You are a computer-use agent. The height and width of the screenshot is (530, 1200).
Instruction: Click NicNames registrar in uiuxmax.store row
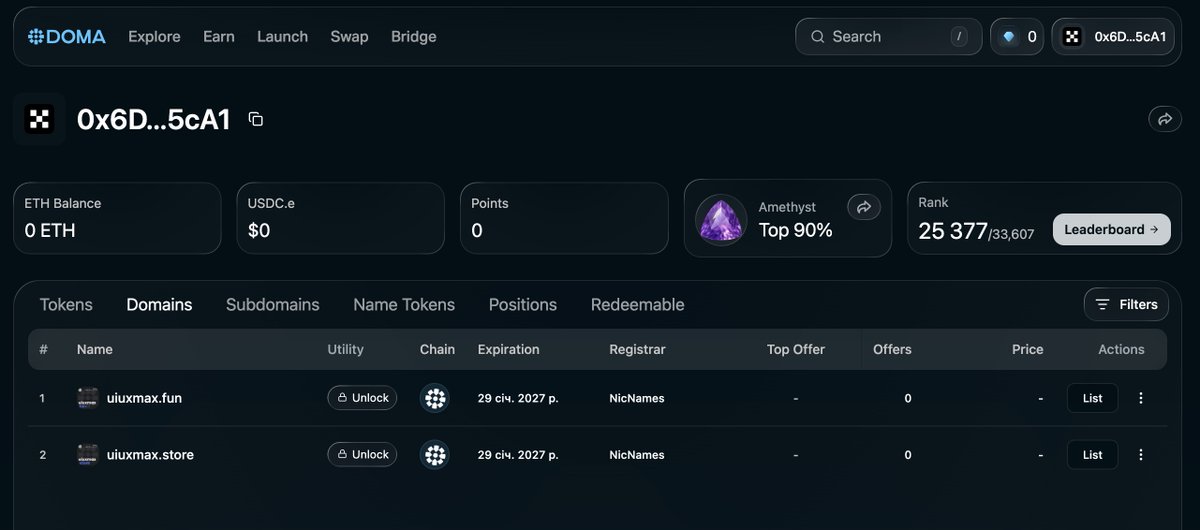637,455
